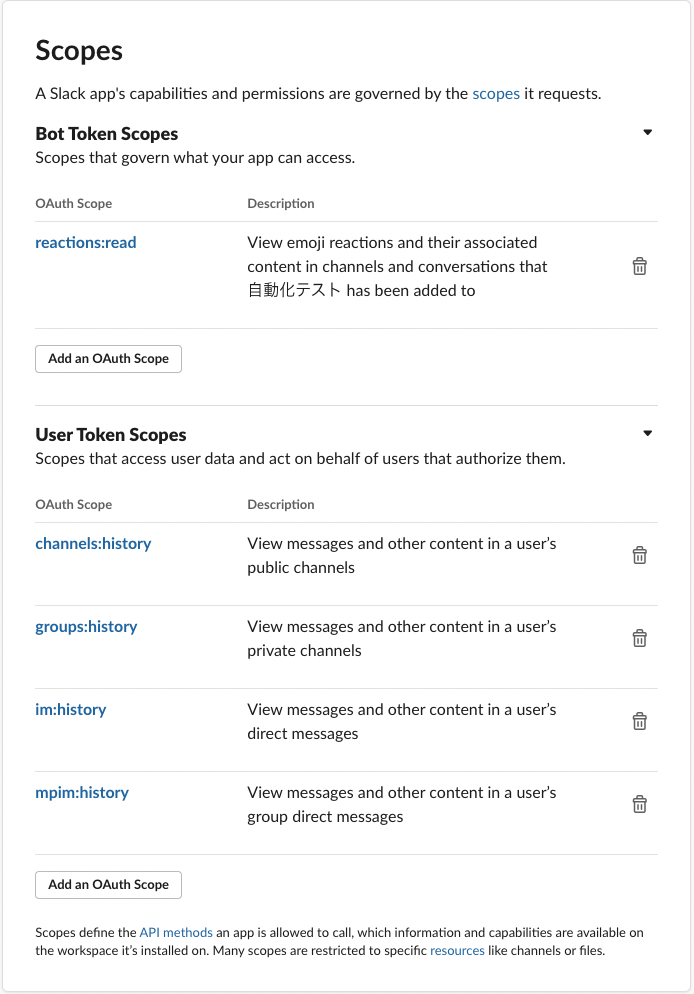Open the groups:history scope link

point(86,627)
